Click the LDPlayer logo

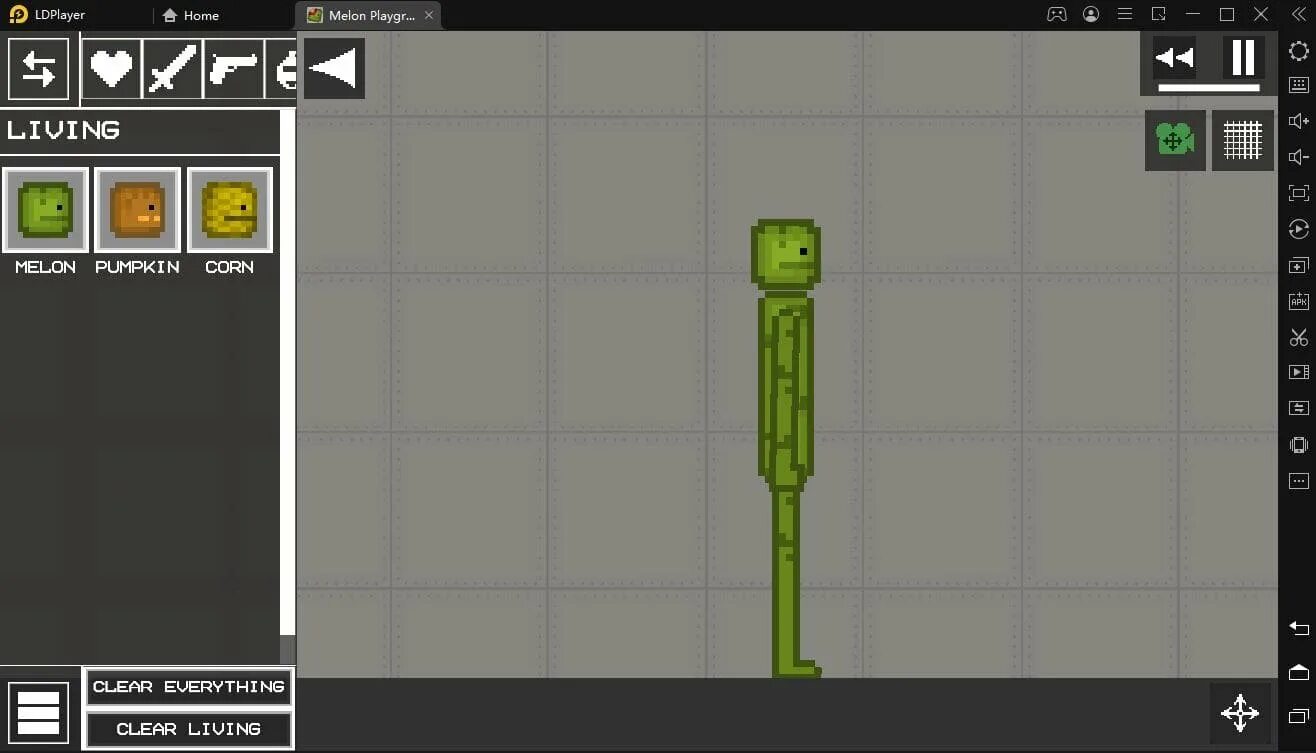[18, 15]
